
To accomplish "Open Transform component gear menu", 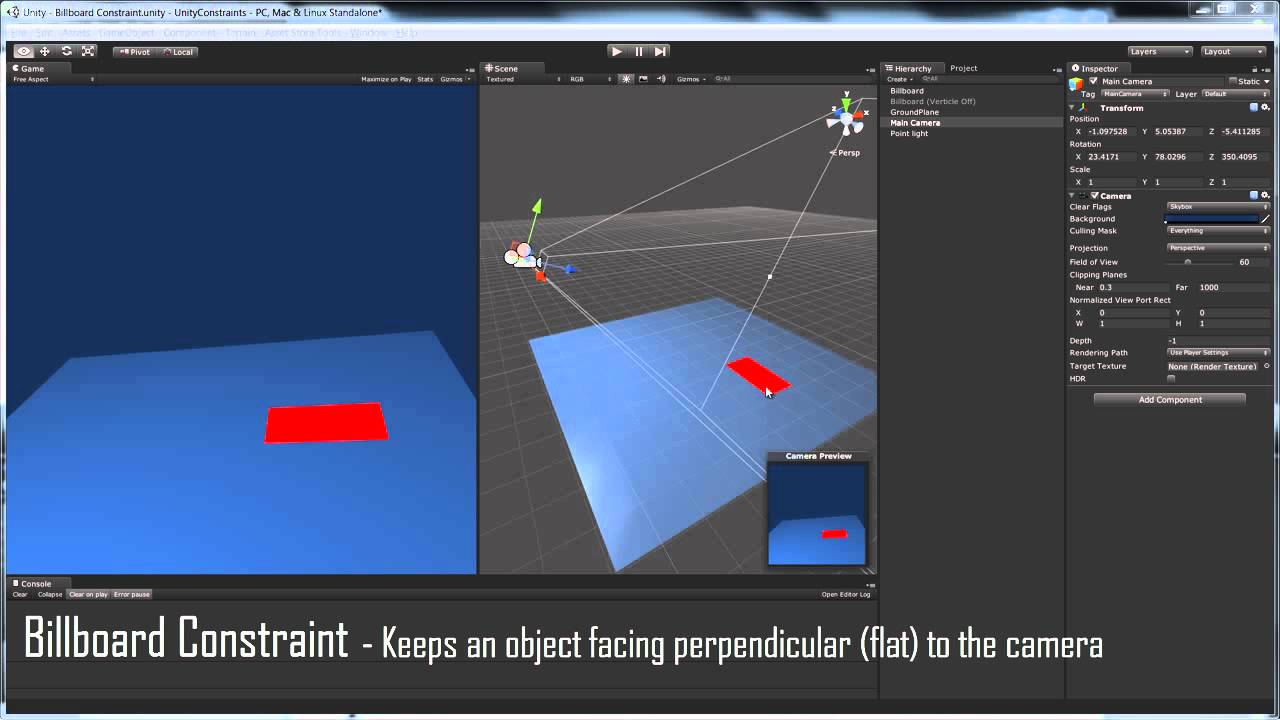I will (1265, 108).
